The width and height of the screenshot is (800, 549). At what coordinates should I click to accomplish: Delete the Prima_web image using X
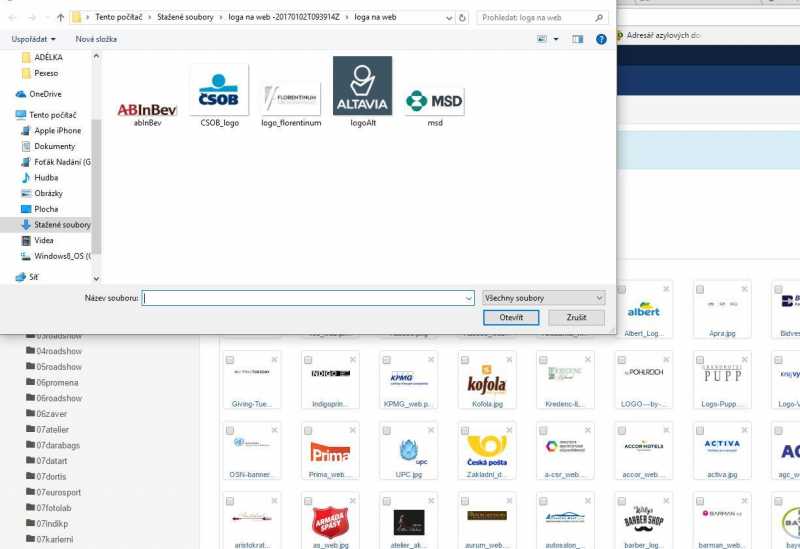(351, 430)
